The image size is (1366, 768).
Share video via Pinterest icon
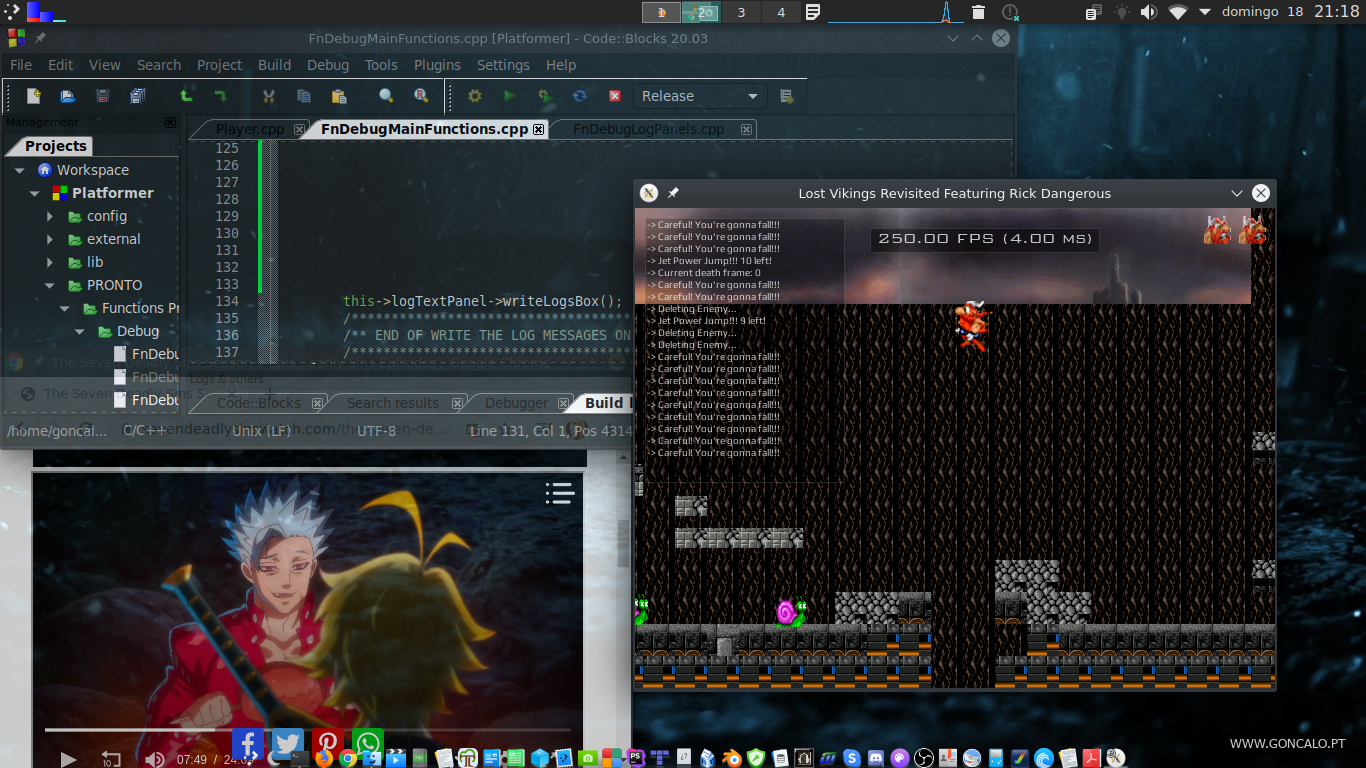click(x=327, y=745)
